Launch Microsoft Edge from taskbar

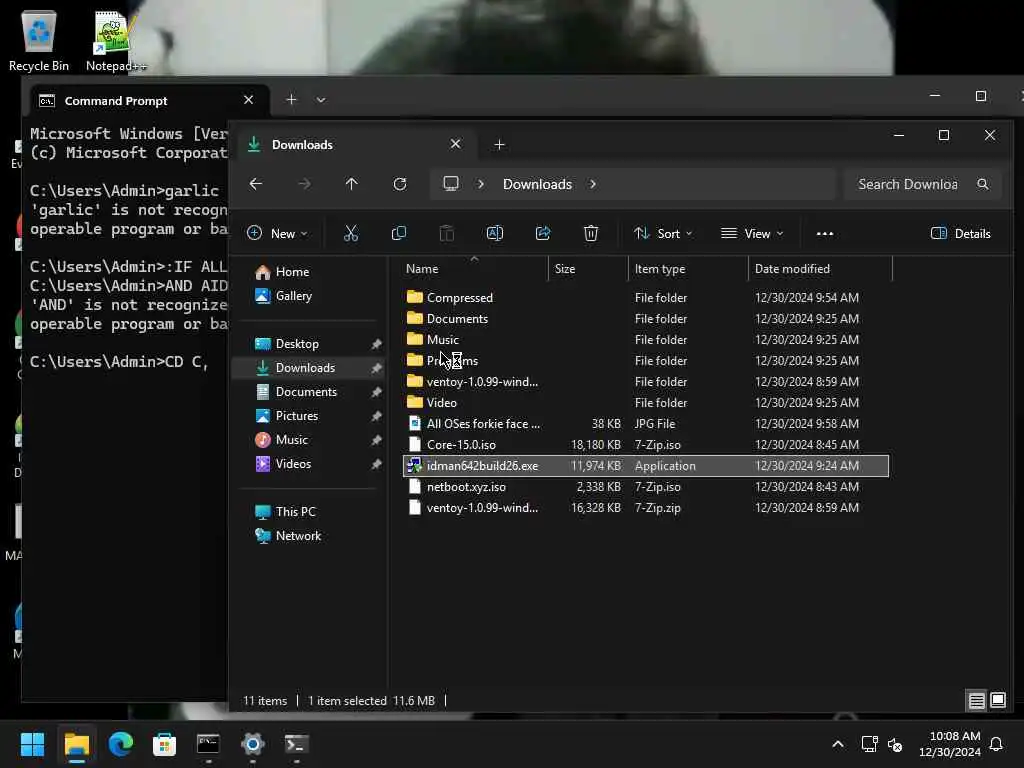pyautogui.click(x=121, y=744)
